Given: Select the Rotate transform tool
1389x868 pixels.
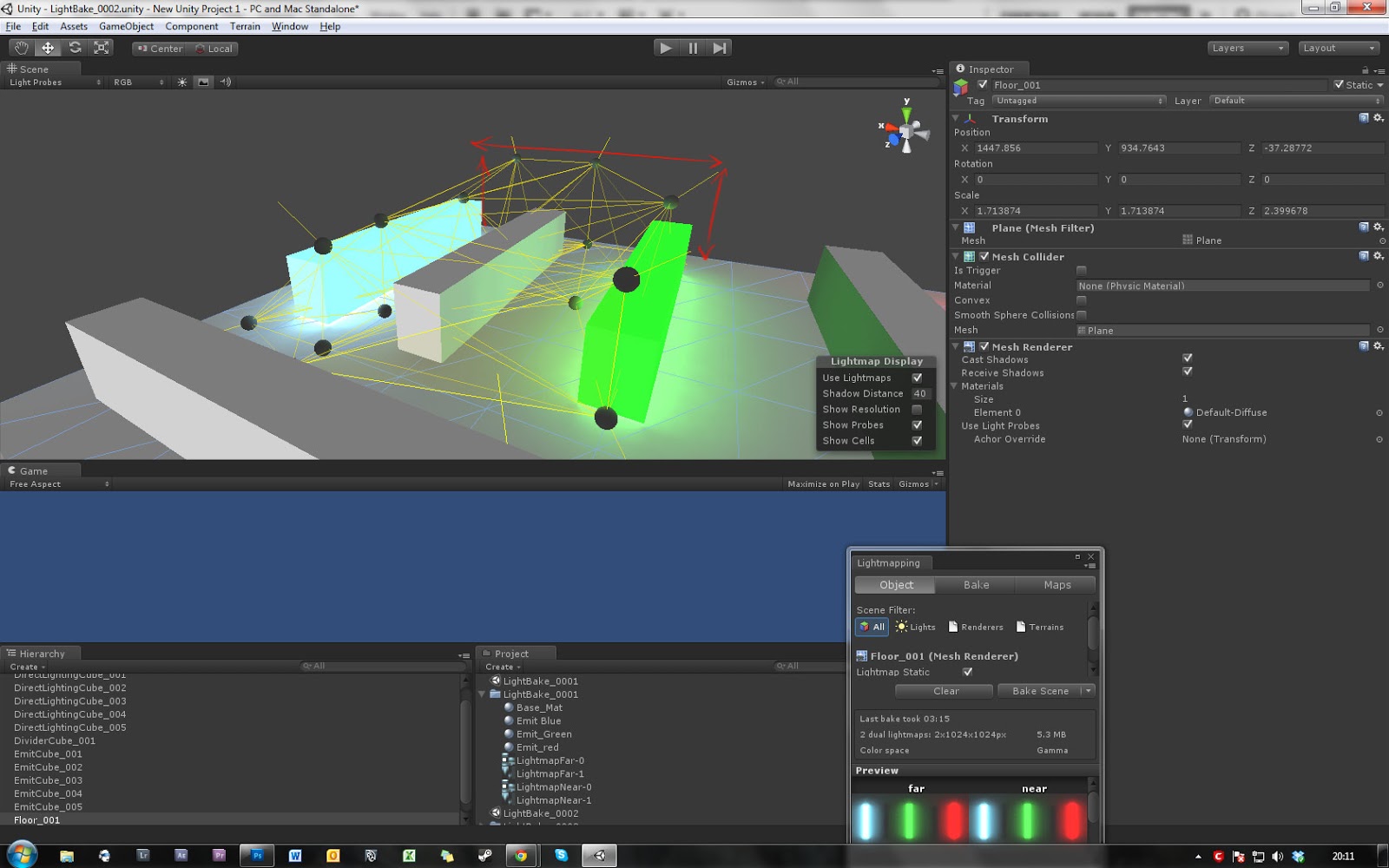Looking at the screenshot, I should tap(75, 49).
